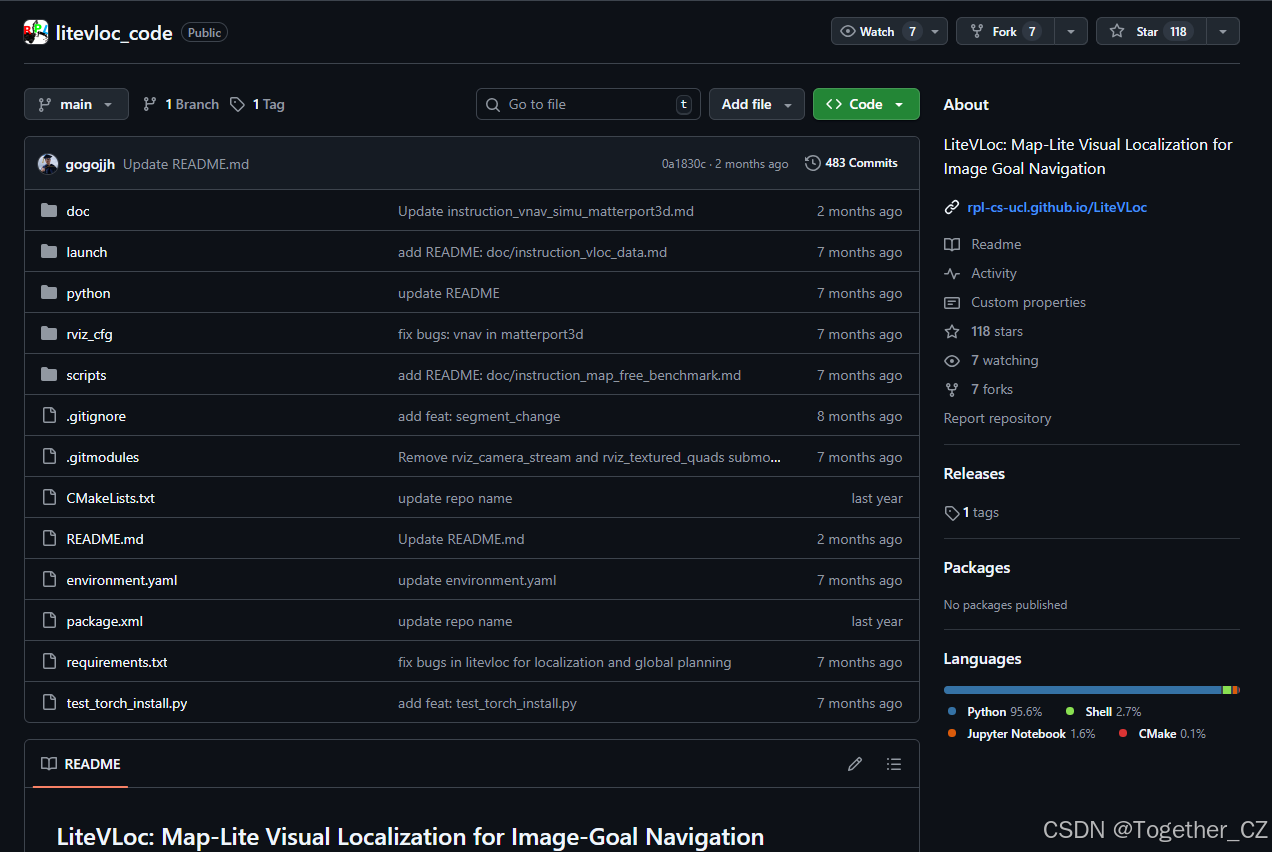
Task: Expand the Star lists dropdown arrow
Action: (x=1223, y=31)
